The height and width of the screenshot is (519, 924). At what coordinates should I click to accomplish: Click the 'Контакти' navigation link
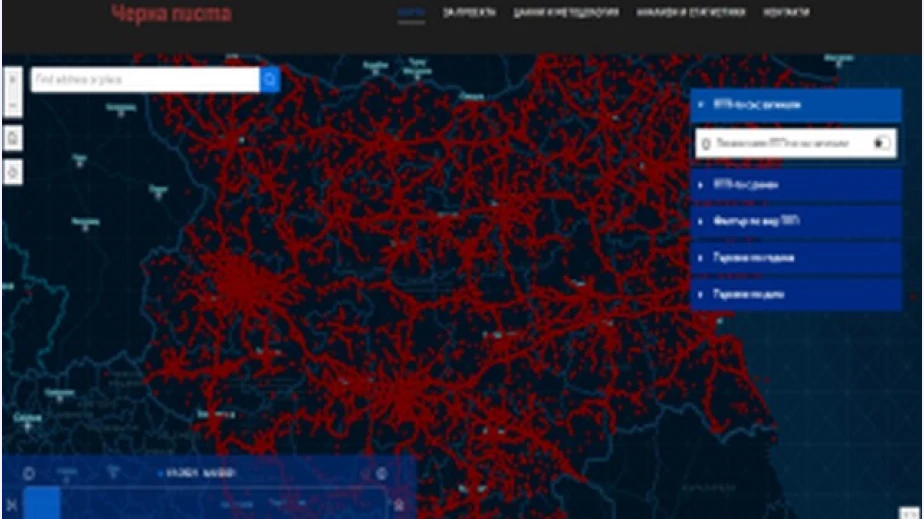tap(786, 13)
